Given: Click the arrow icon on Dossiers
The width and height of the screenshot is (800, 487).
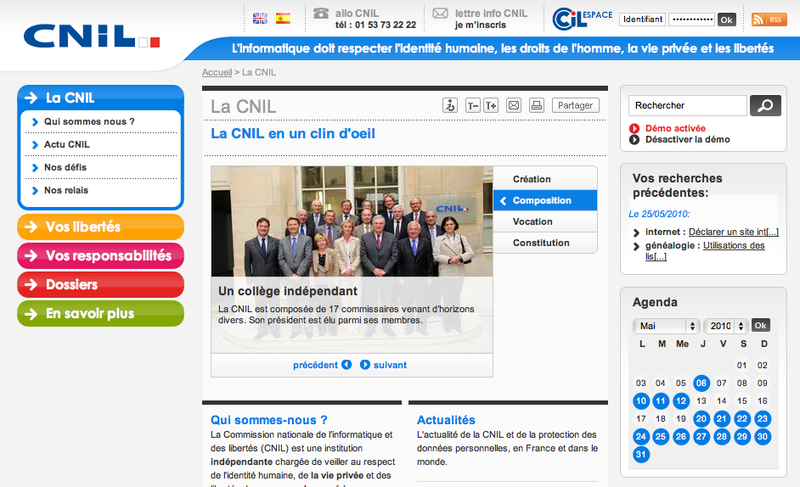Looking at the screenshot, I should pos(31,285).
